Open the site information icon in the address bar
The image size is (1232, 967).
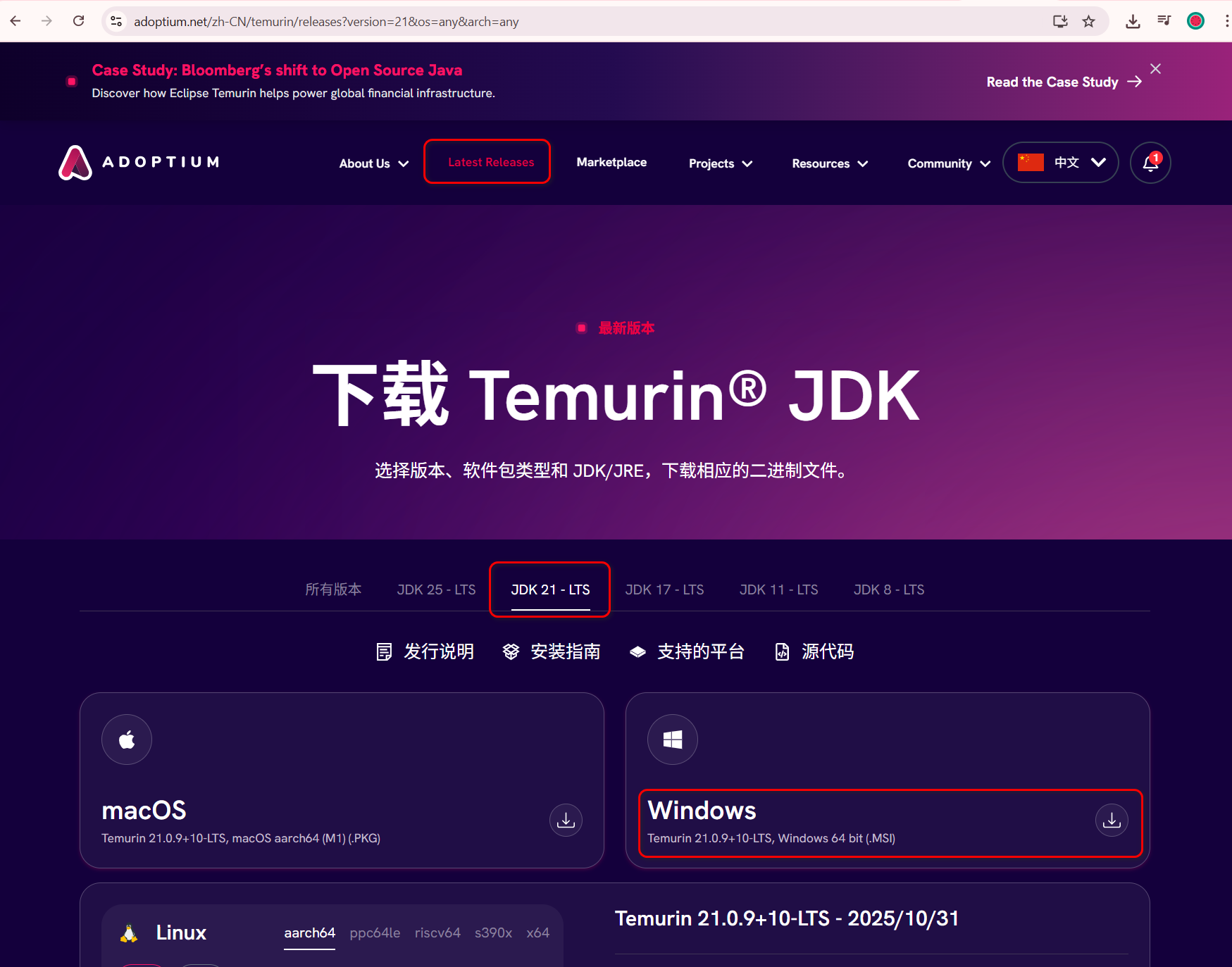(x=117, y=21)
